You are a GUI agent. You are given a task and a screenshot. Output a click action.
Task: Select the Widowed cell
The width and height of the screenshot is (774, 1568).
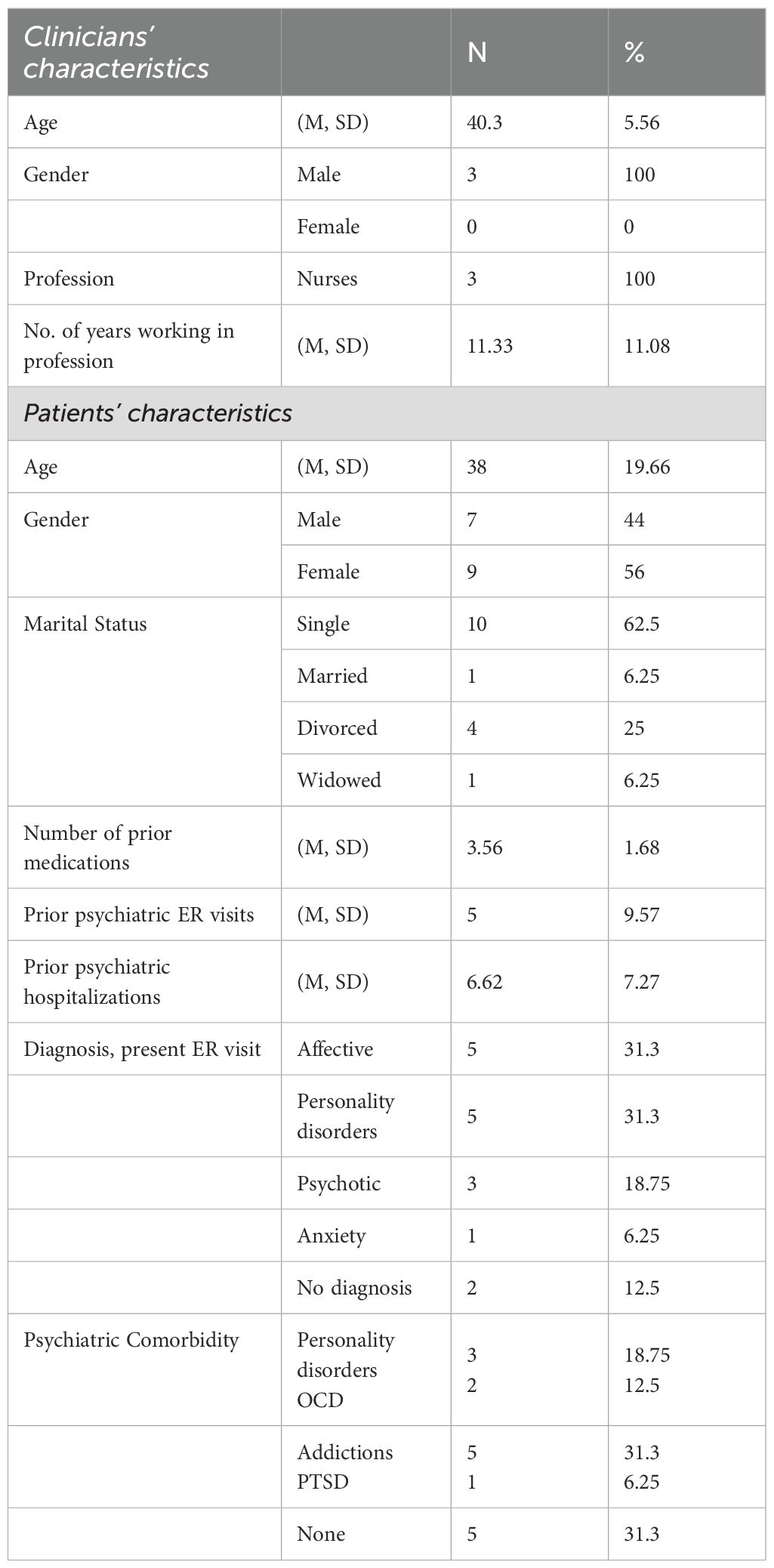click(338, 780)
